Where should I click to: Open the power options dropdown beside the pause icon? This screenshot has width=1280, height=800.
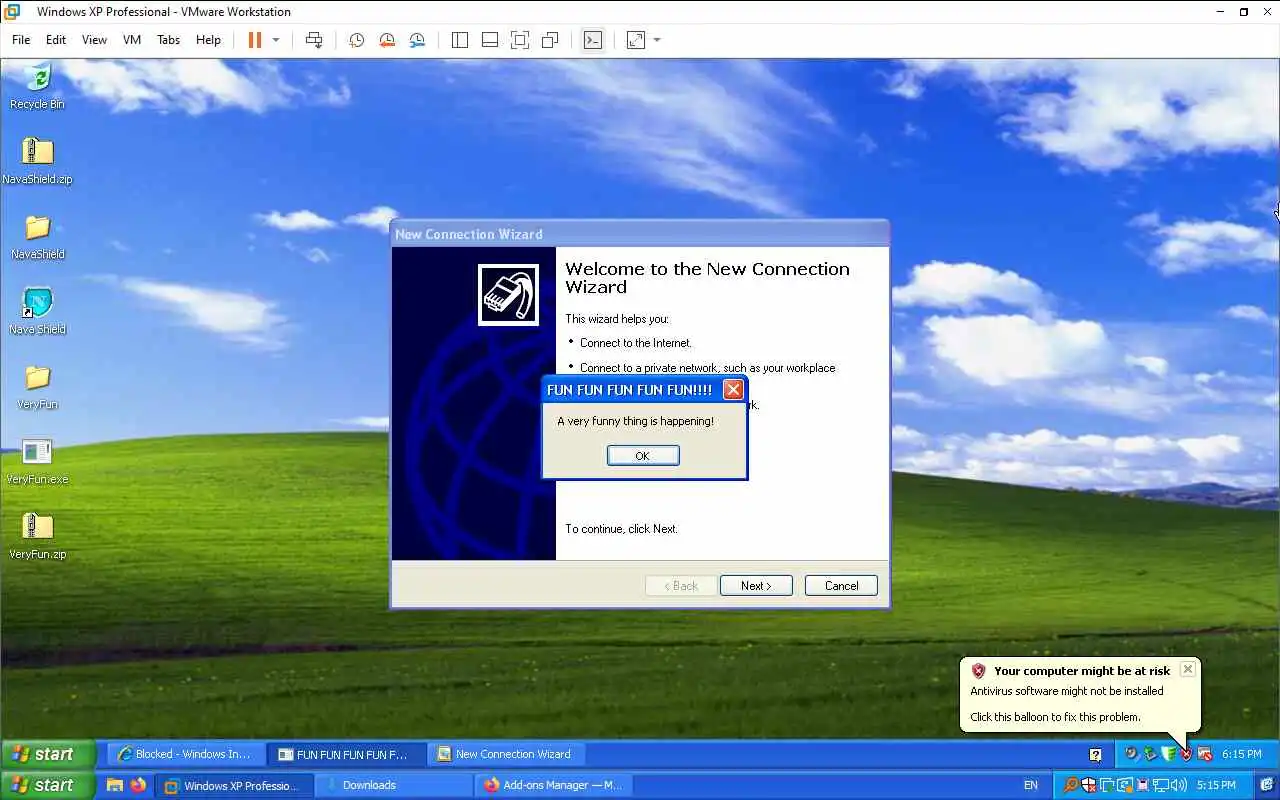coord(276,40)
